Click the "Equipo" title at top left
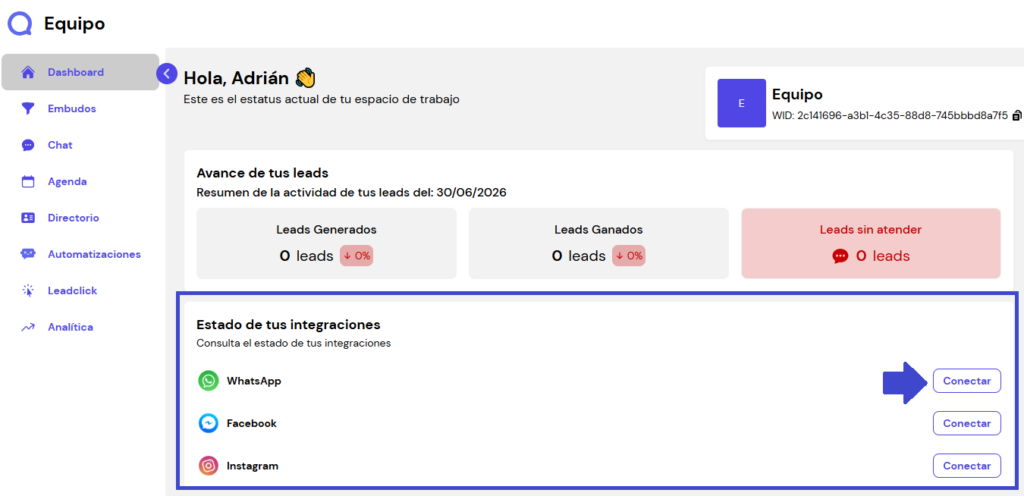1024x496 pixels. 74,24
